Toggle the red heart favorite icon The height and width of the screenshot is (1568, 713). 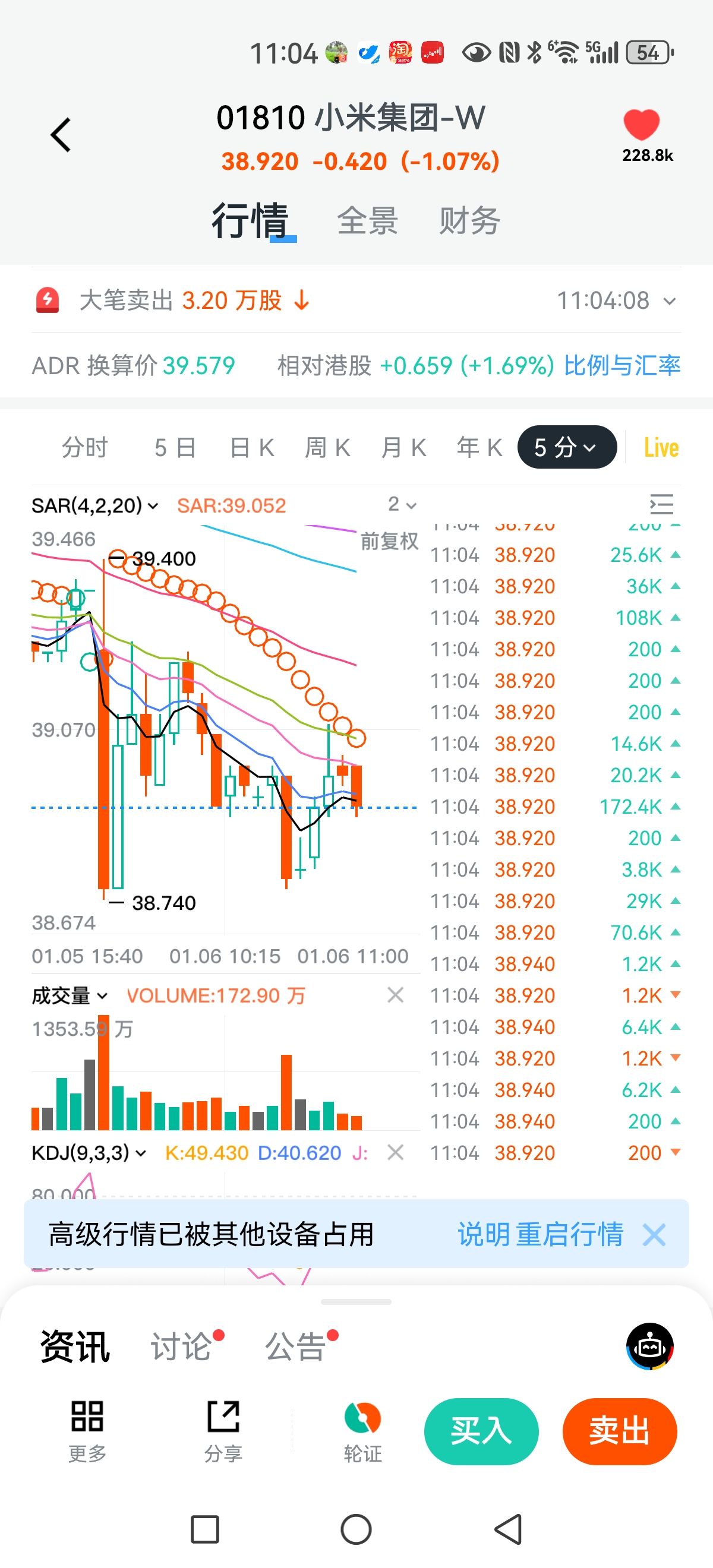642,125
